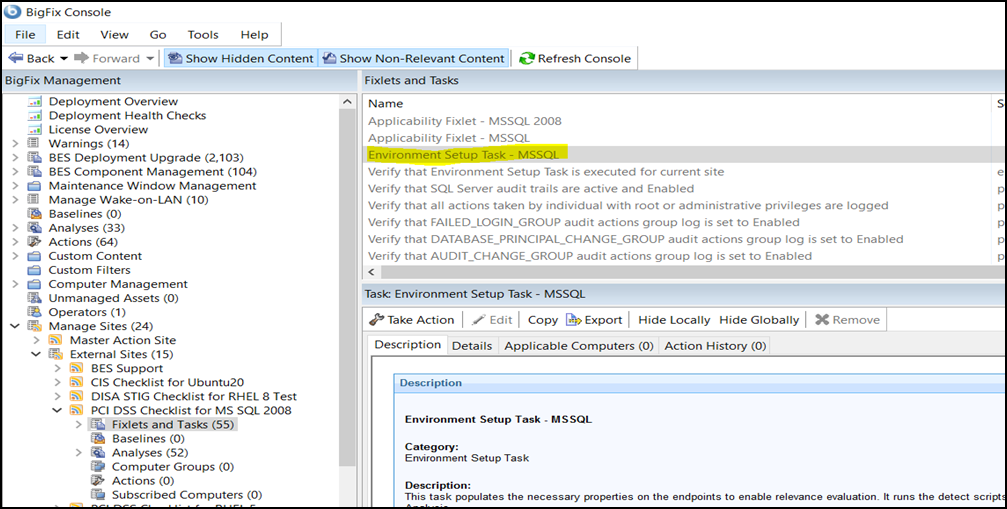Click the Manage Wake-on-LAN icon
Image resolution: width=1007 pixels, height=509 pixels.
[35, 200]
